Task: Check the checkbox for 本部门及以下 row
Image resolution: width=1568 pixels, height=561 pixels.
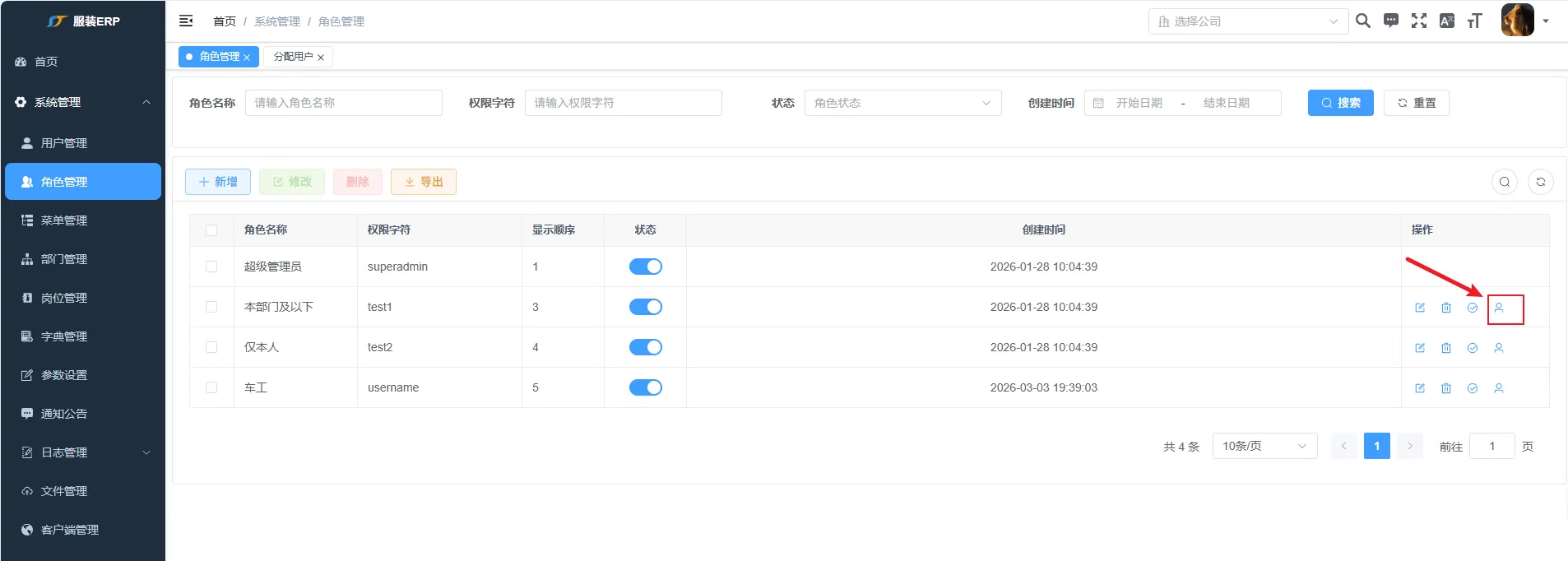Action: [x=211, y=307]
